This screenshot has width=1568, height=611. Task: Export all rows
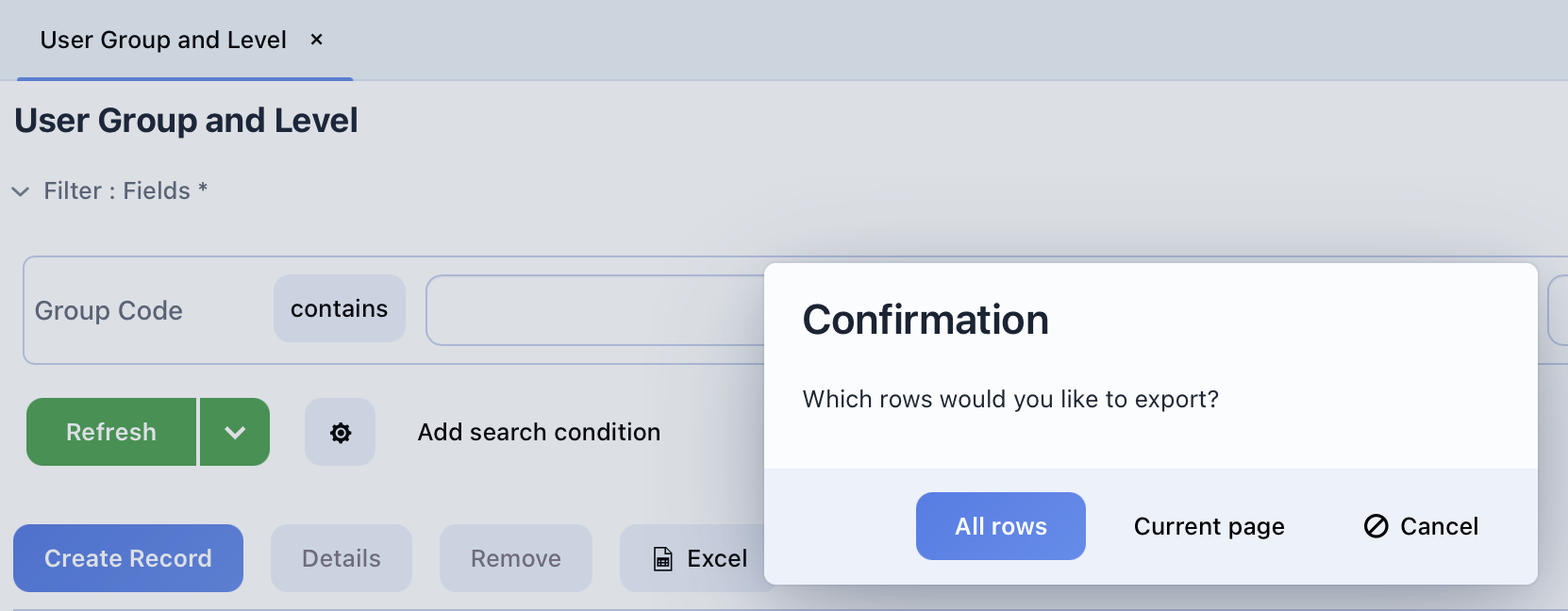[x=1000, y=526]
